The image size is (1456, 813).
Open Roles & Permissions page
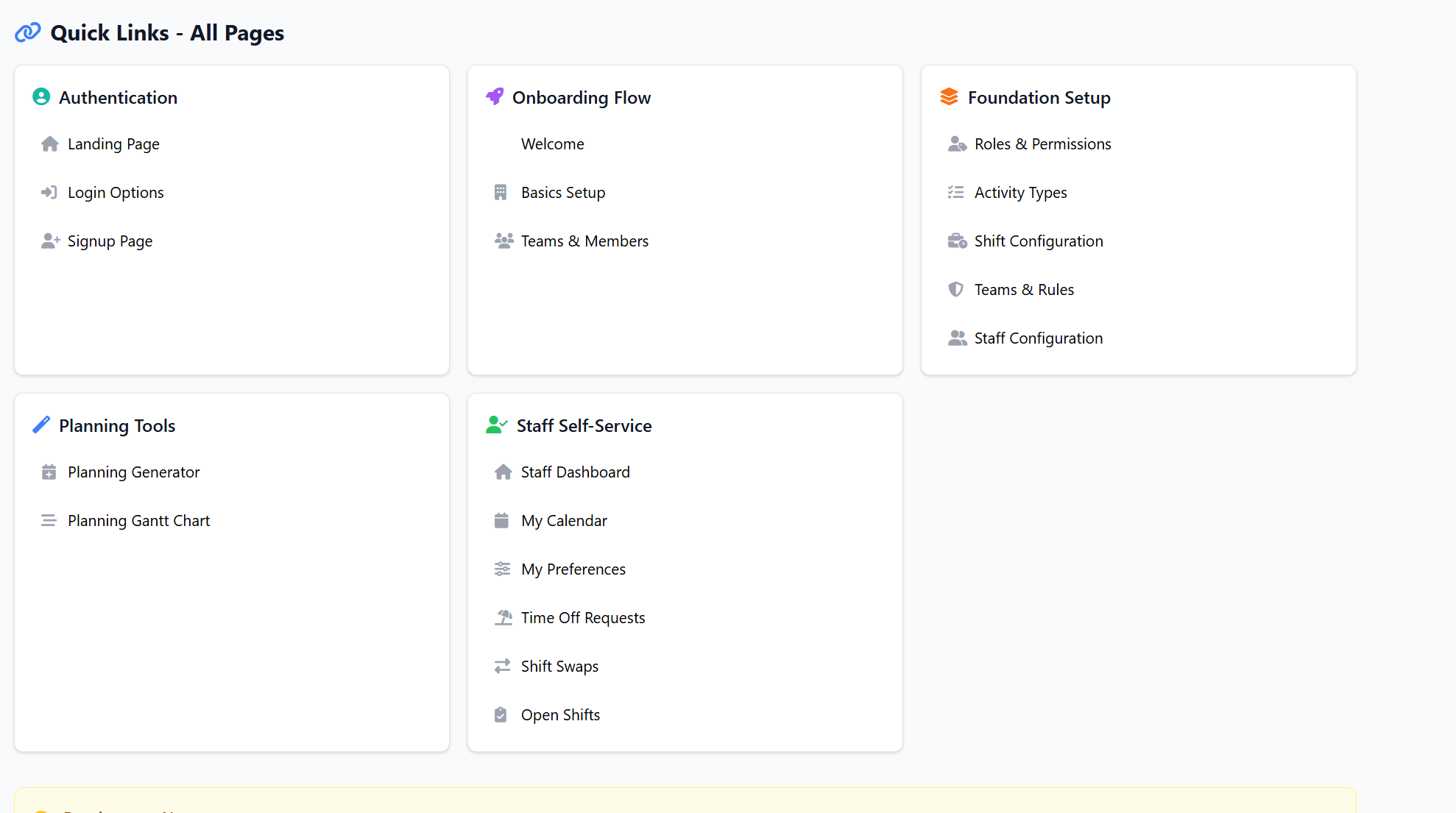pyautogui.click(x=1042, y=144)
